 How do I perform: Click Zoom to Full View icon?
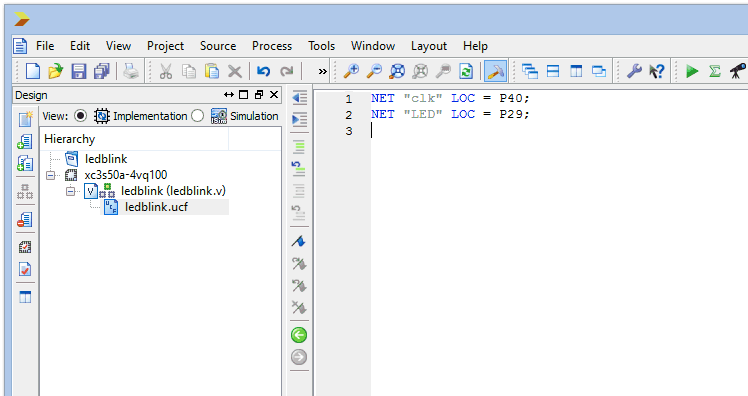point(397,71)
